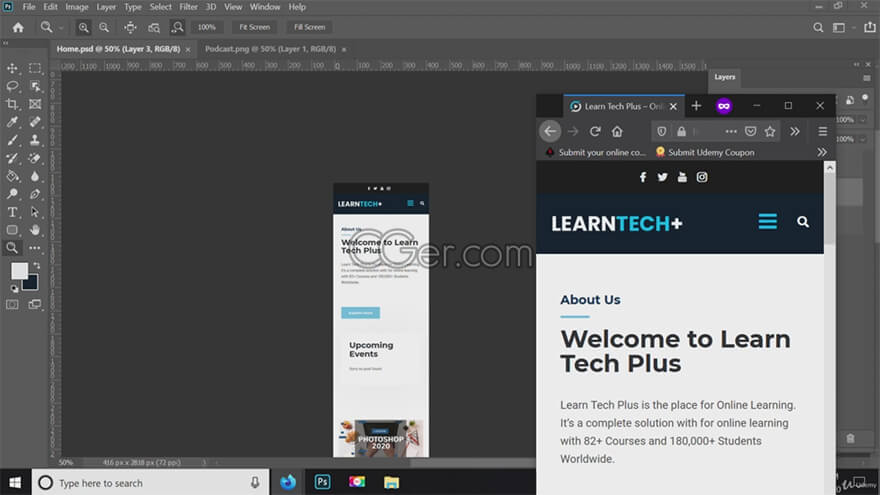Open Firefox page actions three-dots menu
Image resolution: width=880 pixels, height=495 pixels.
click(731, 131)
